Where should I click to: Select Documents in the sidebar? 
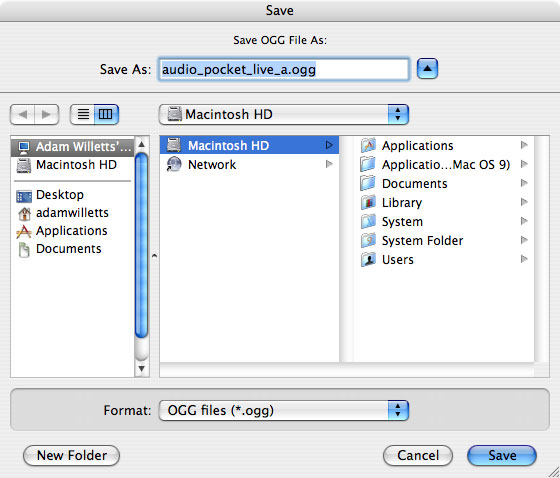(x=72, y=249)
